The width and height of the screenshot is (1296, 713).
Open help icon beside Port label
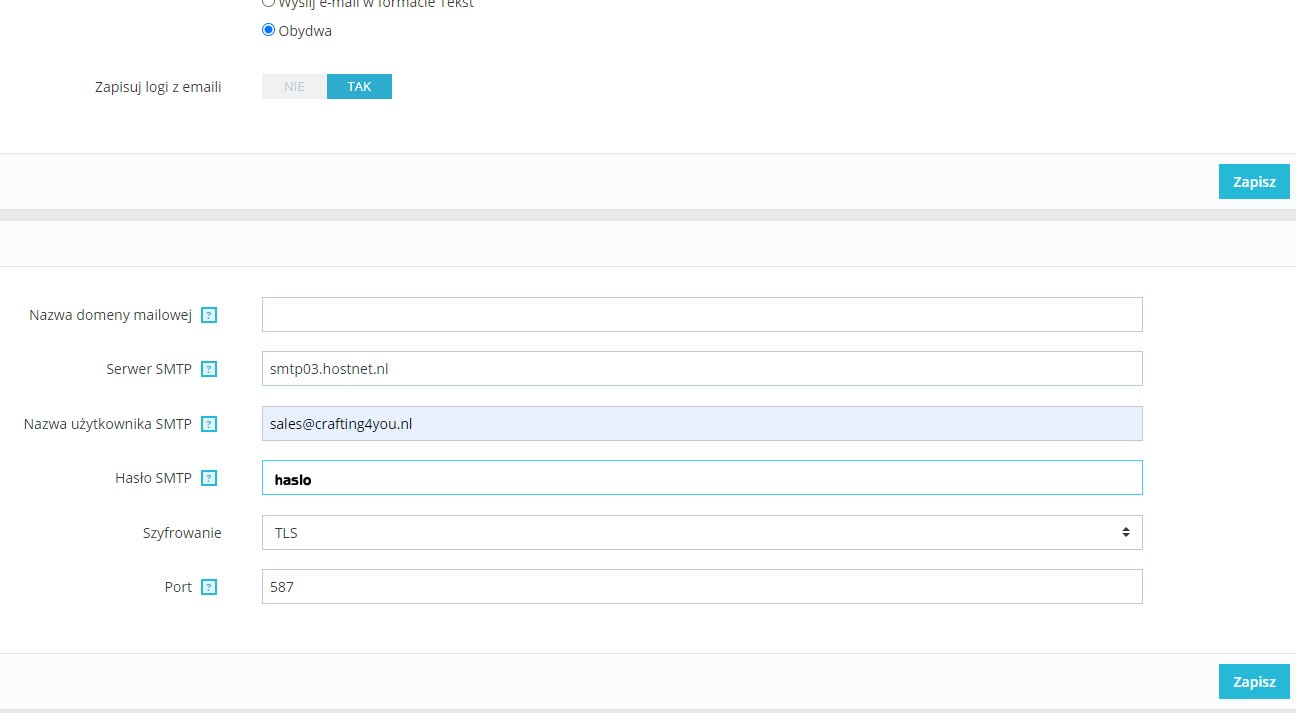tap(209, 587)
